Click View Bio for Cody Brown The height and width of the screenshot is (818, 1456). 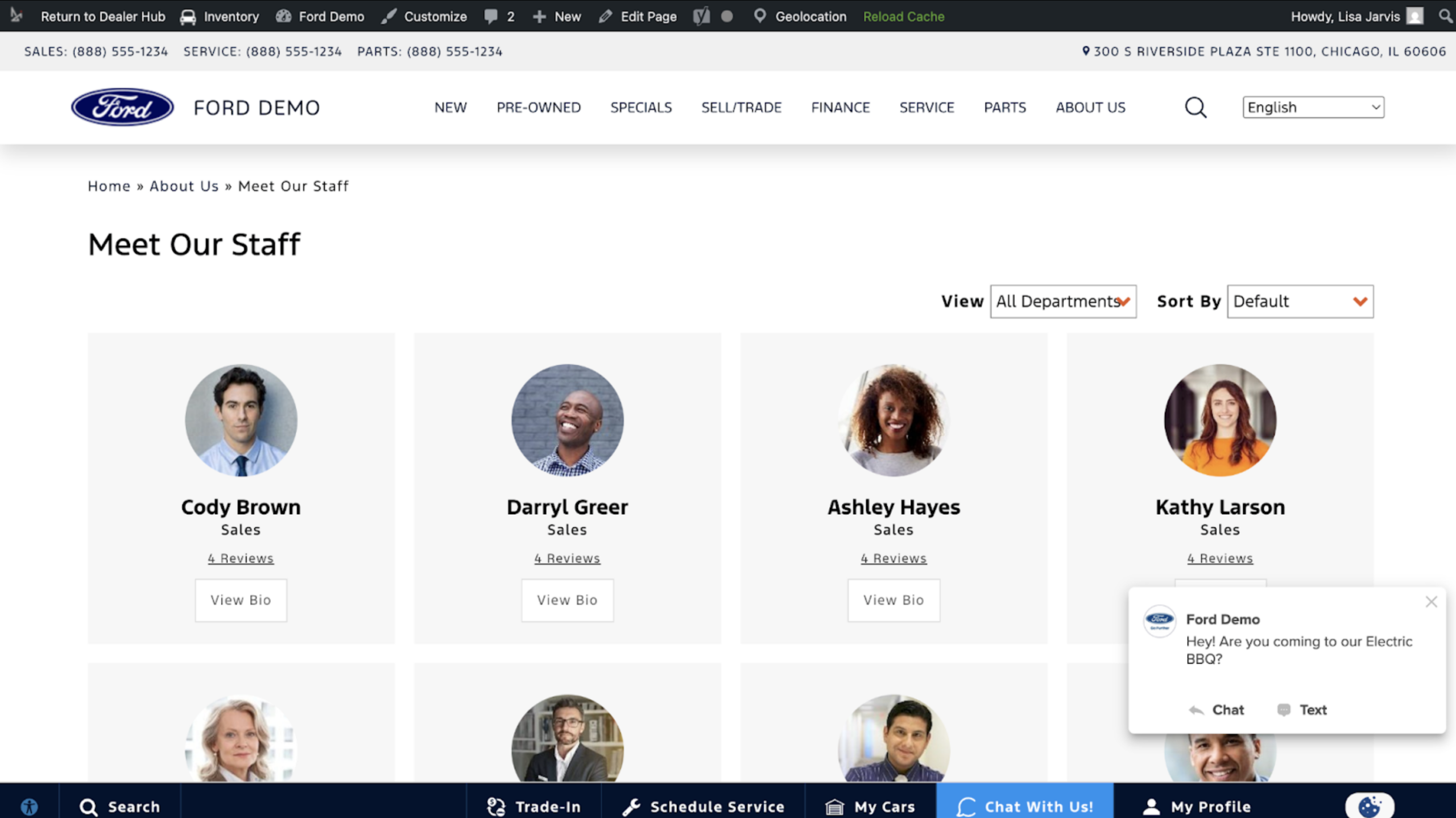pos(241,600)
